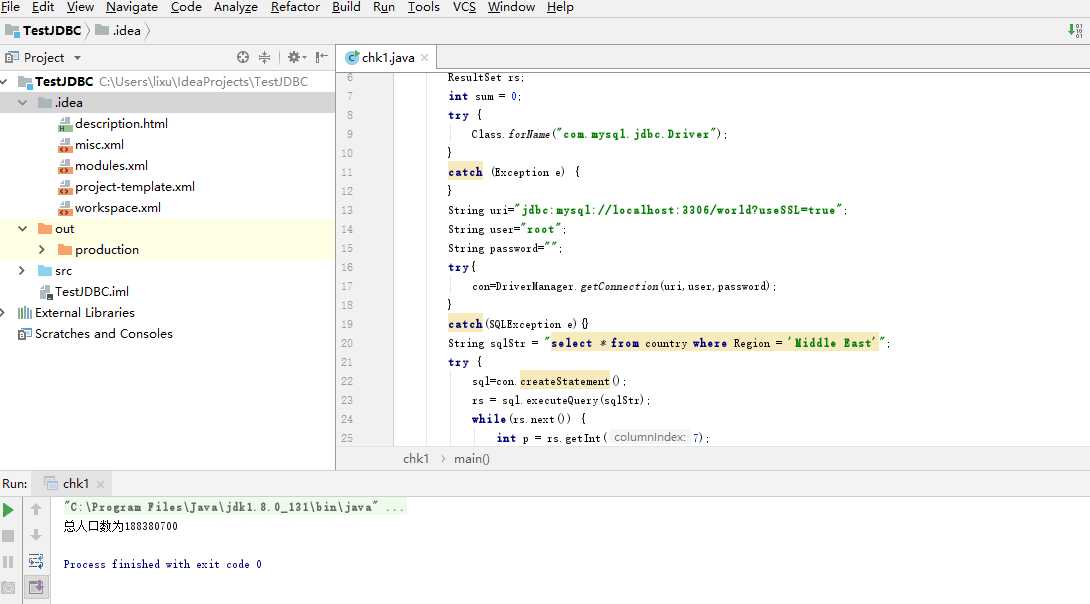The width and height of the screenshot is (1090, 604).
Task: Click the TestJDBC.iml file icon
Action: point(45,292)
